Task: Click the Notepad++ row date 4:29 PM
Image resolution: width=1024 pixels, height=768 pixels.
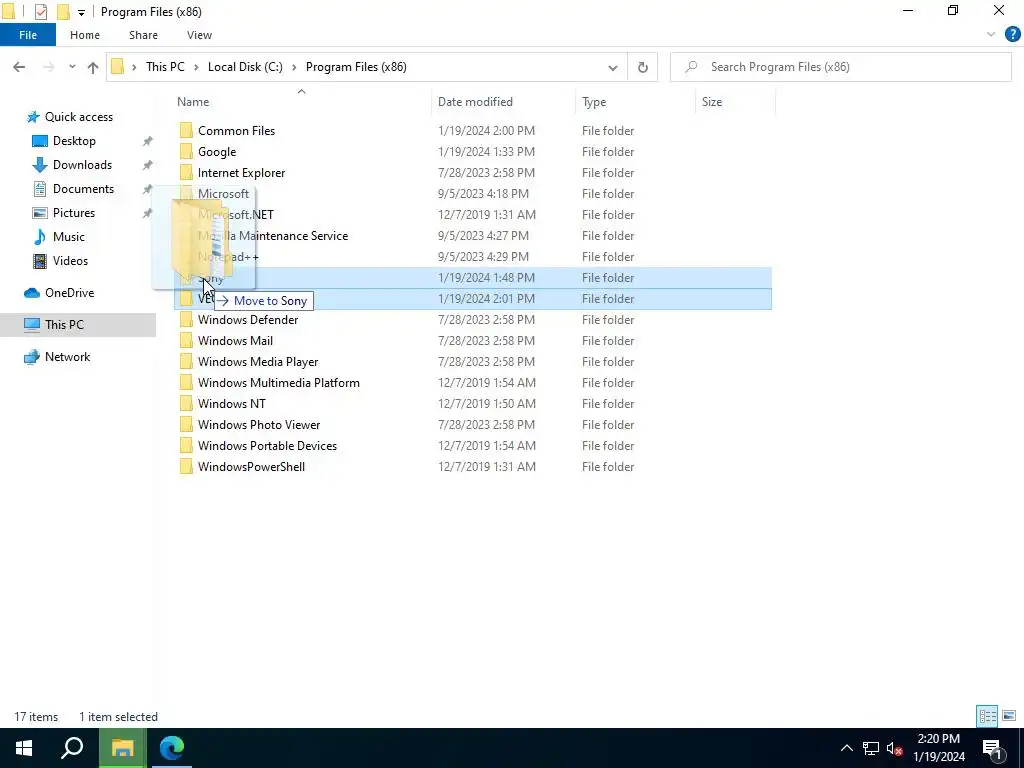Action: click(x=483, y=257)
